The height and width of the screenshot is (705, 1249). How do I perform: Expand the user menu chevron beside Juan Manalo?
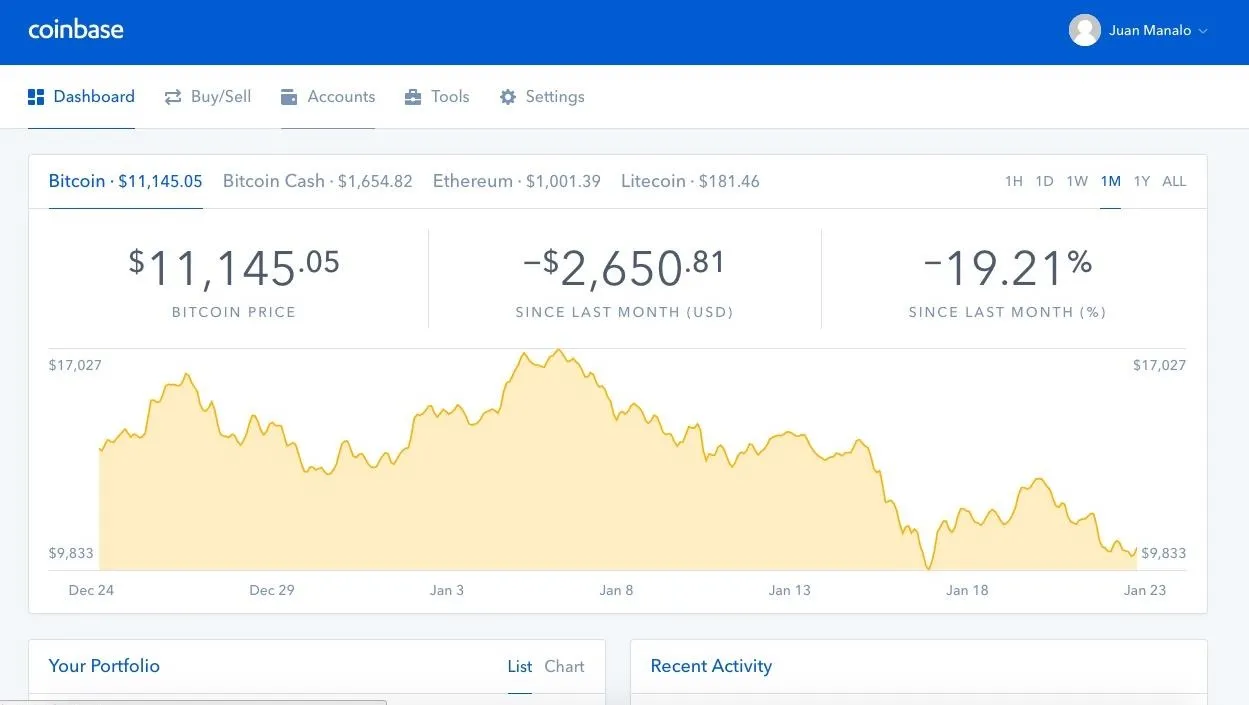[1203, 31]
